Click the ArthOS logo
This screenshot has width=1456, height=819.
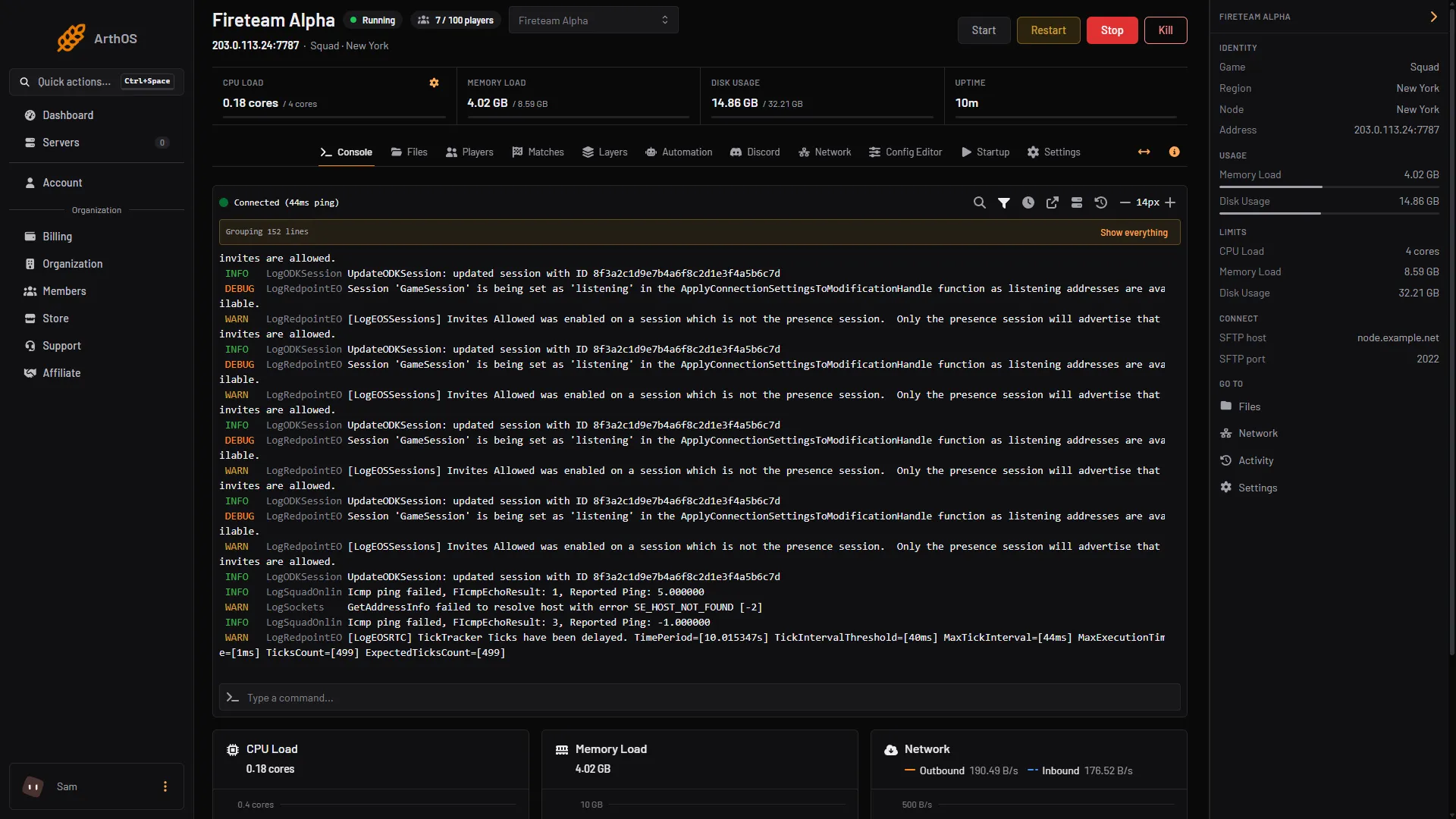96,38
